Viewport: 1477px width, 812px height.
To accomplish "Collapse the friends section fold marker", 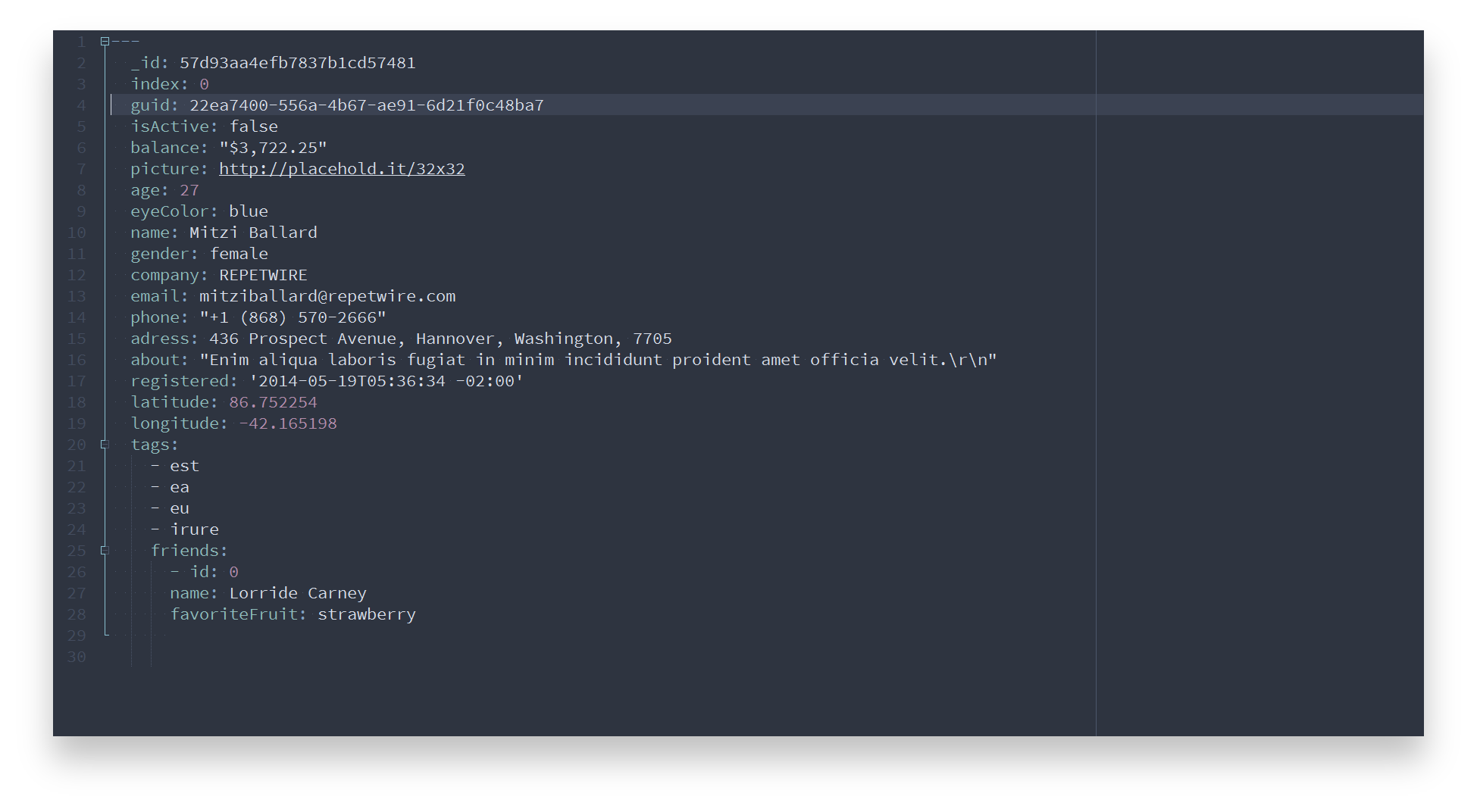I will pos(104,551).
